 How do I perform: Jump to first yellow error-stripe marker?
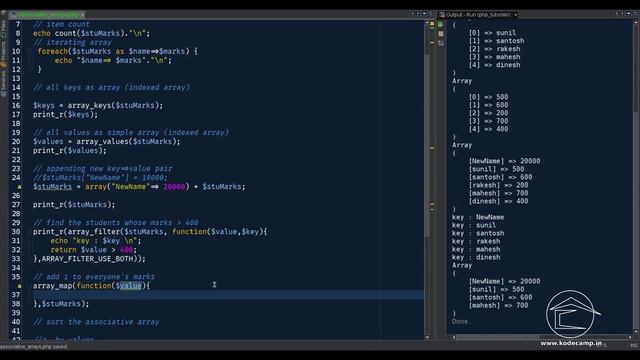432,42
